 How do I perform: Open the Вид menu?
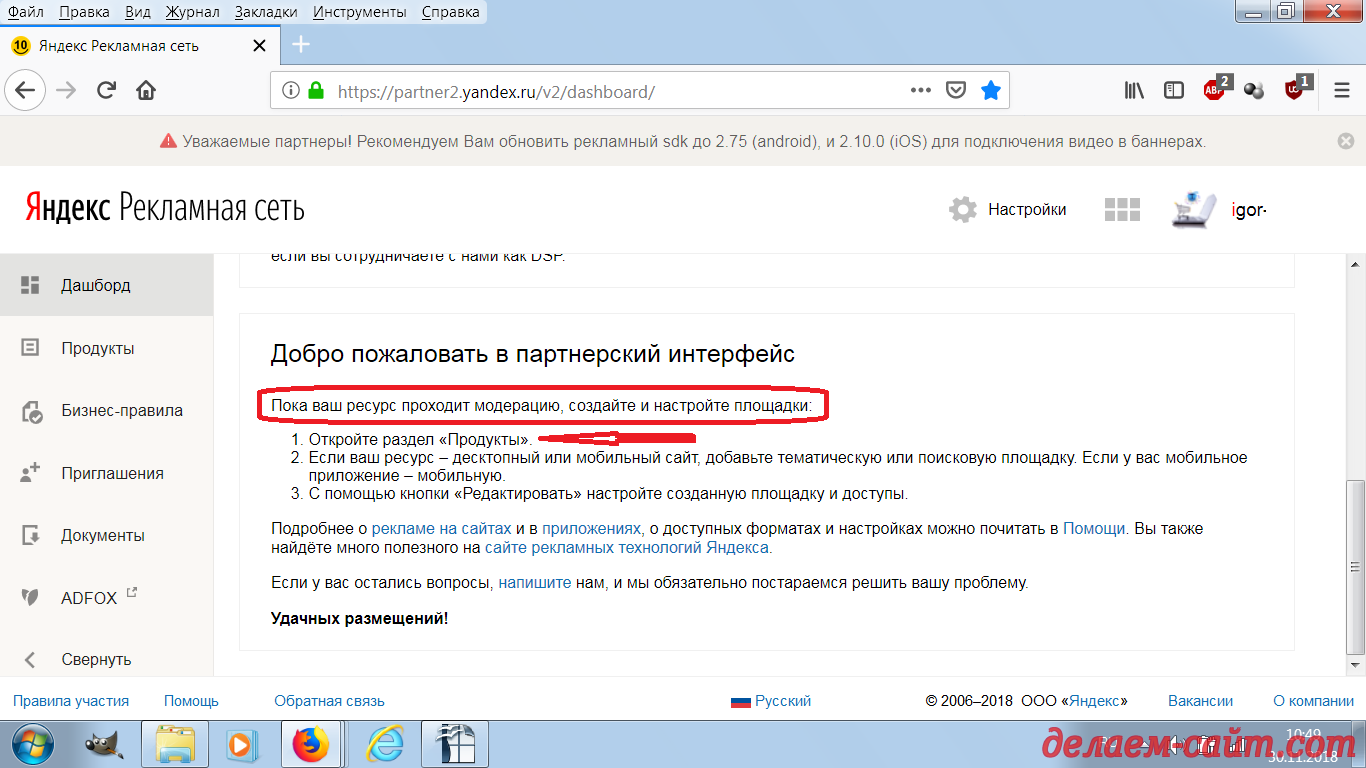pos(139,12)
